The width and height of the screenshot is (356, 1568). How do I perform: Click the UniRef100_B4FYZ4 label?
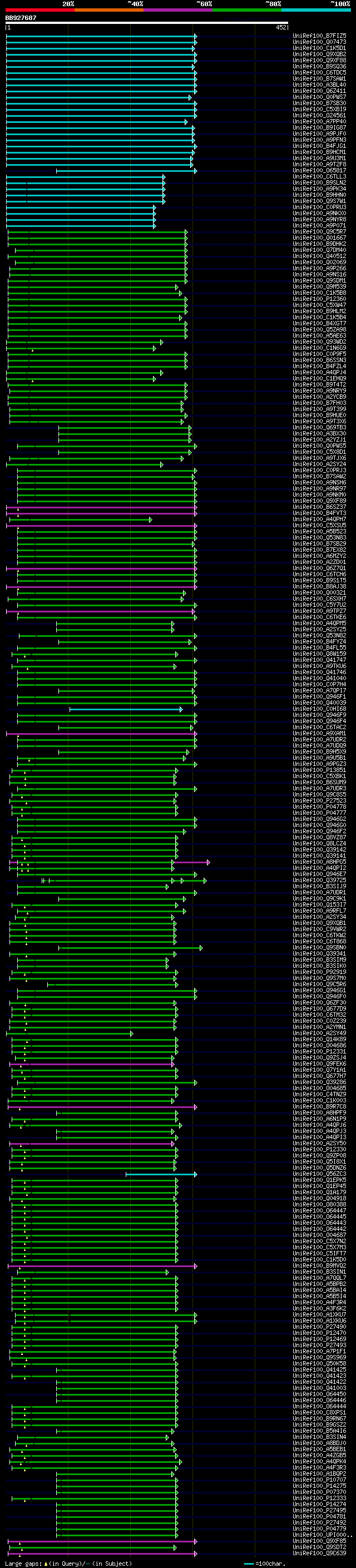pos(319,641)
